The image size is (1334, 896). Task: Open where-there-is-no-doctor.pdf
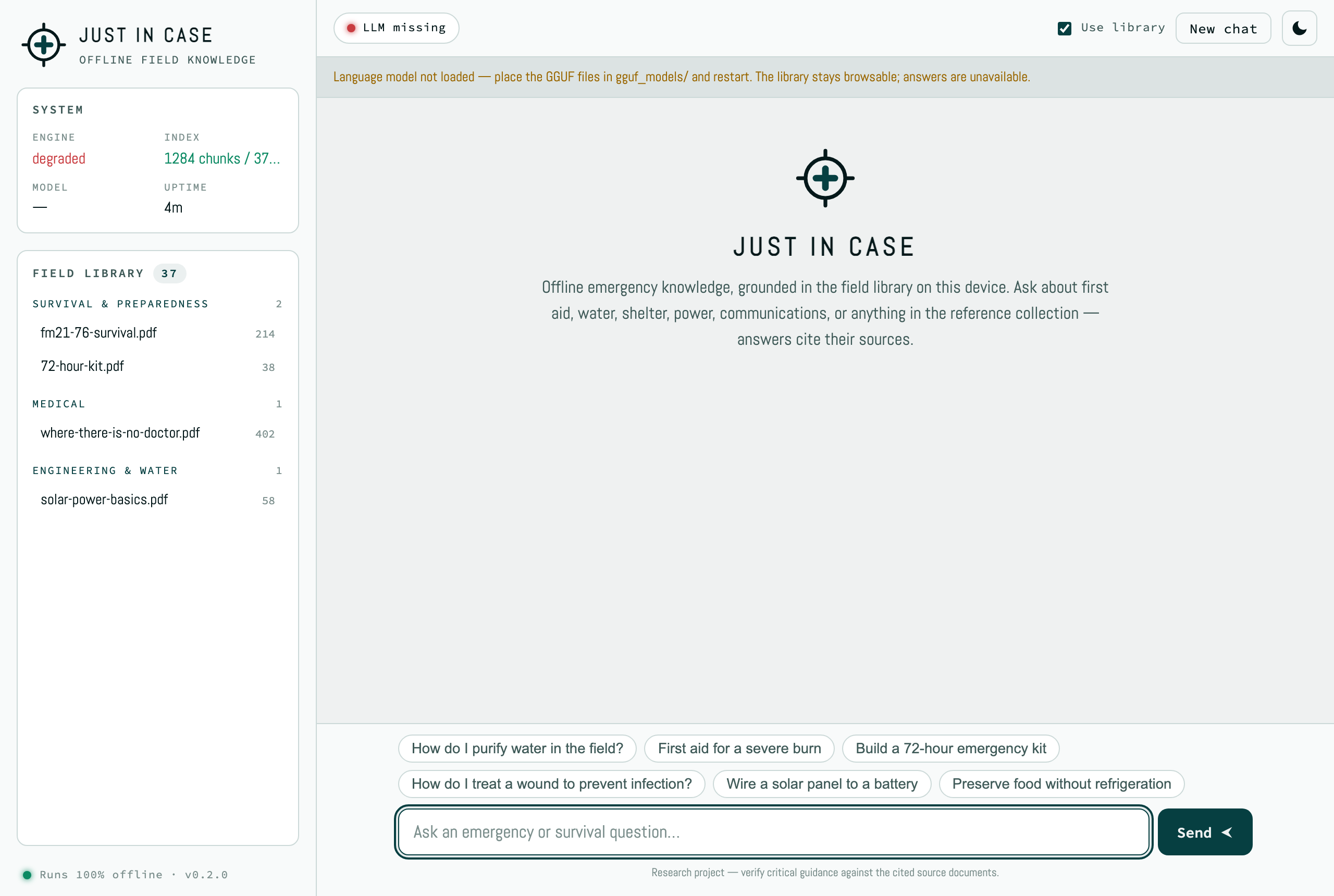(x=157, y=433)
